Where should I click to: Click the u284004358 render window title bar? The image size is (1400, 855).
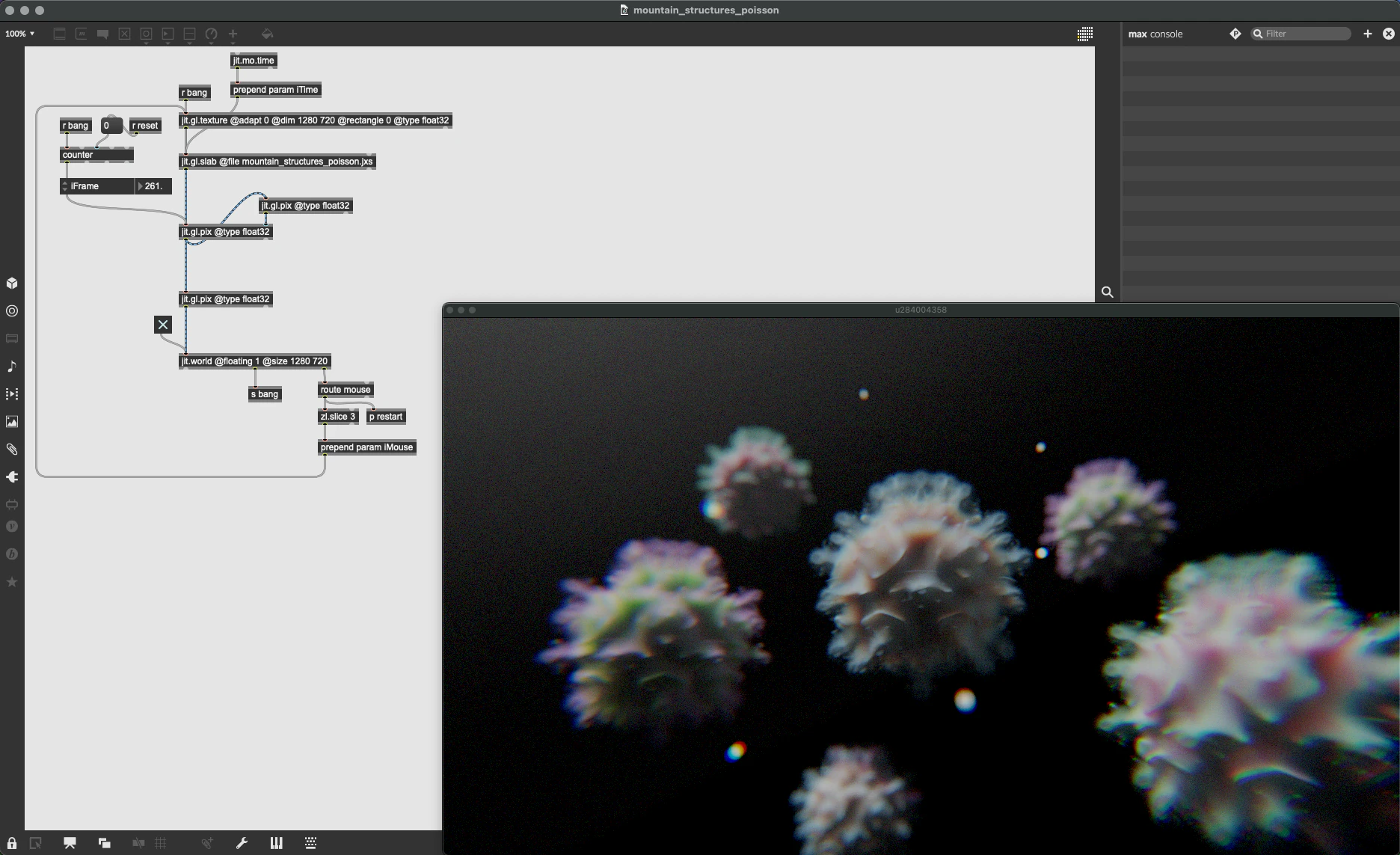[921, 310]
